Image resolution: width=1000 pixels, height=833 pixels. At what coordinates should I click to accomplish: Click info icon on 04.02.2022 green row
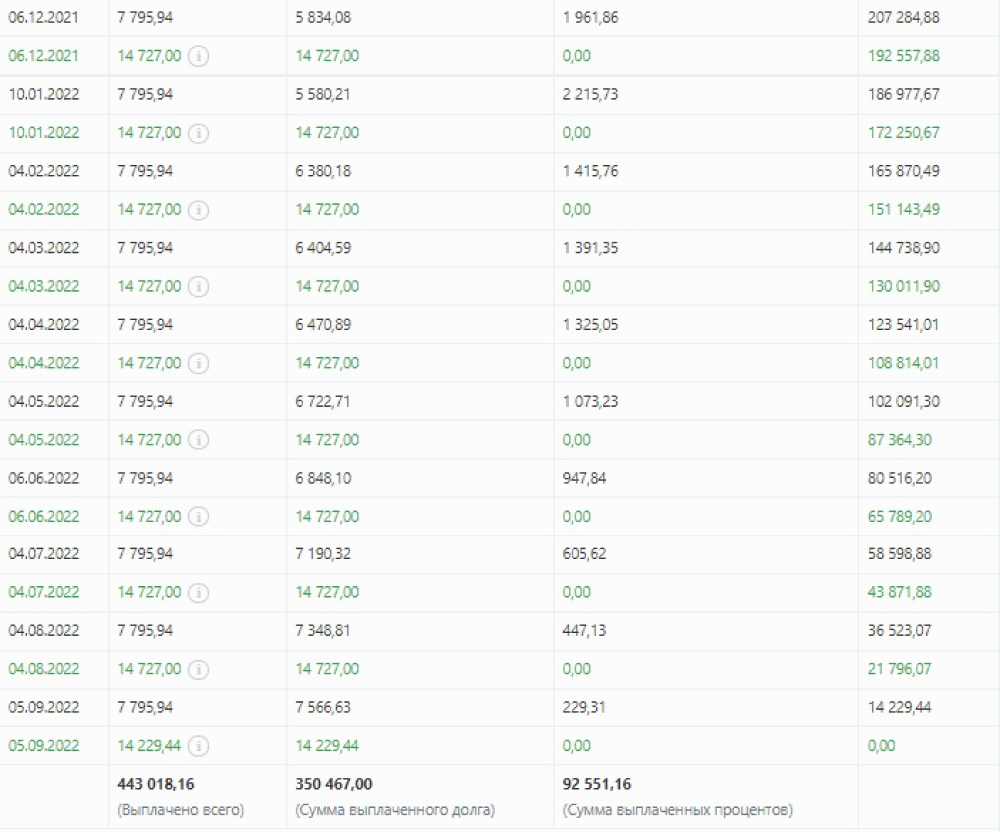pos(198,210)
